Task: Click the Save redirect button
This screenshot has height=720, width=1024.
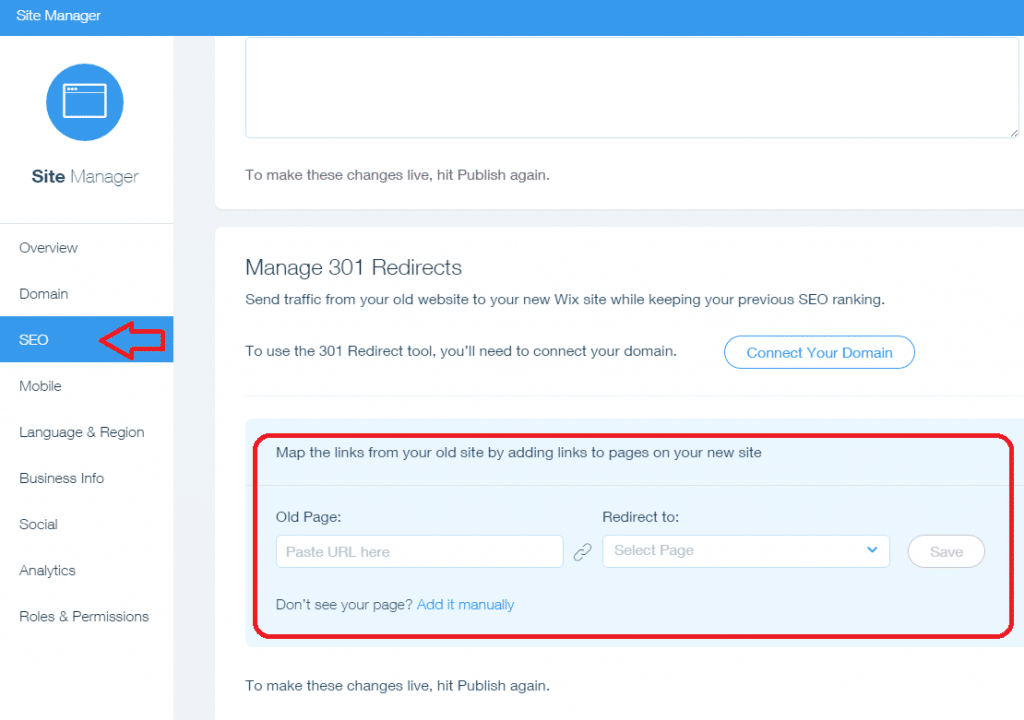Action: [x=946, y=552]
